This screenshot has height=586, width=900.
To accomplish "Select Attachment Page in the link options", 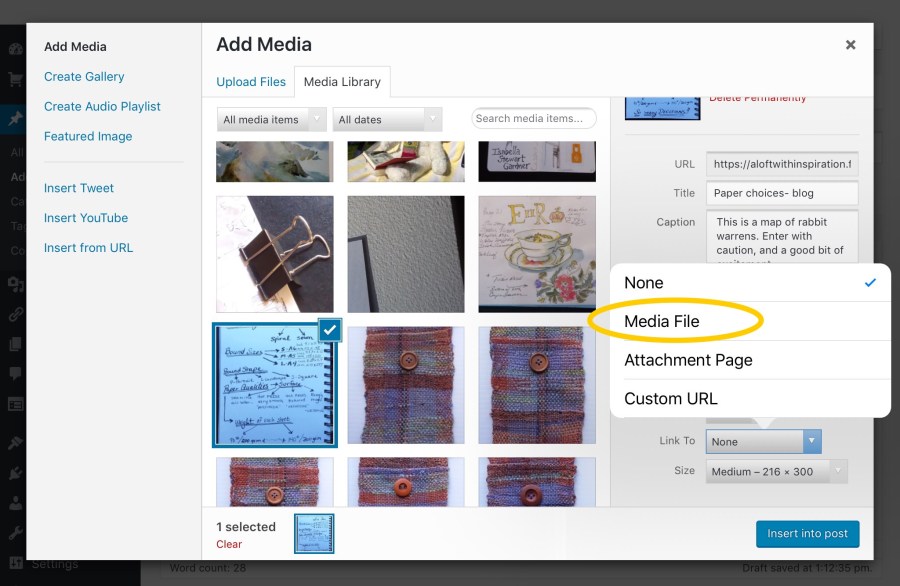I will coord(688,360).
